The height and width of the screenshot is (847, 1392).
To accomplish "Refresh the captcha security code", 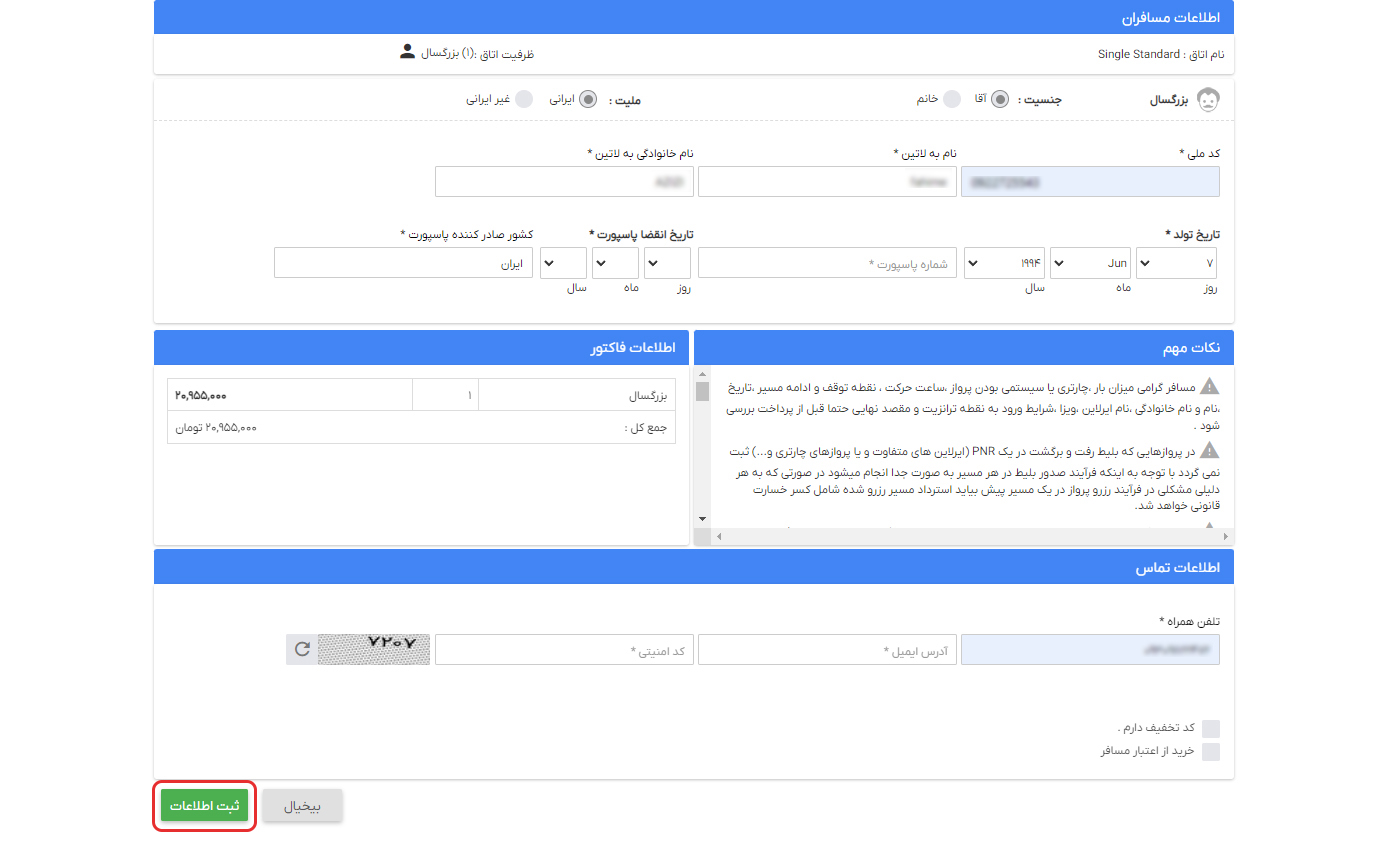I will [x=300, y=649].
